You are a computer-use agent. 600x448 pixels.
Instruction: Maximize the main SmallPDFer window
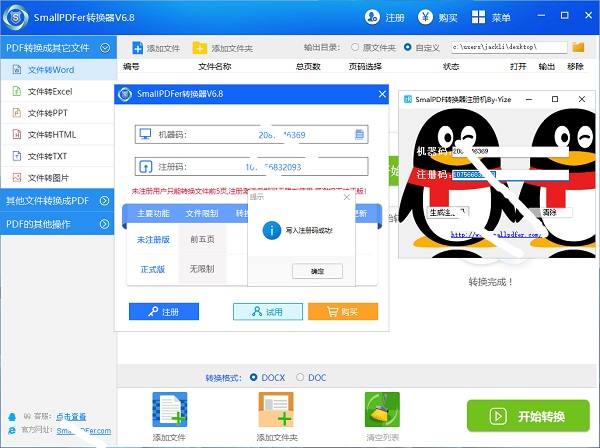564,15
